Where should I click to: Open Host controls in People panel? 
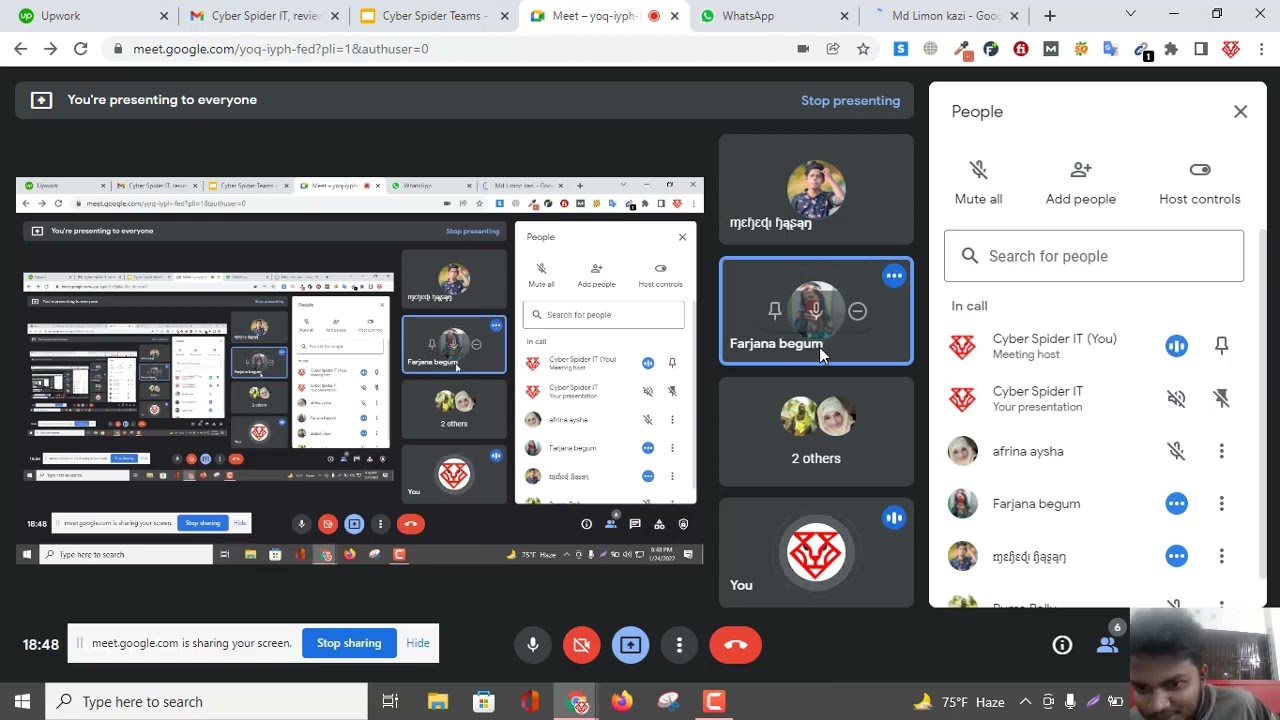(x=1199, y=171)
